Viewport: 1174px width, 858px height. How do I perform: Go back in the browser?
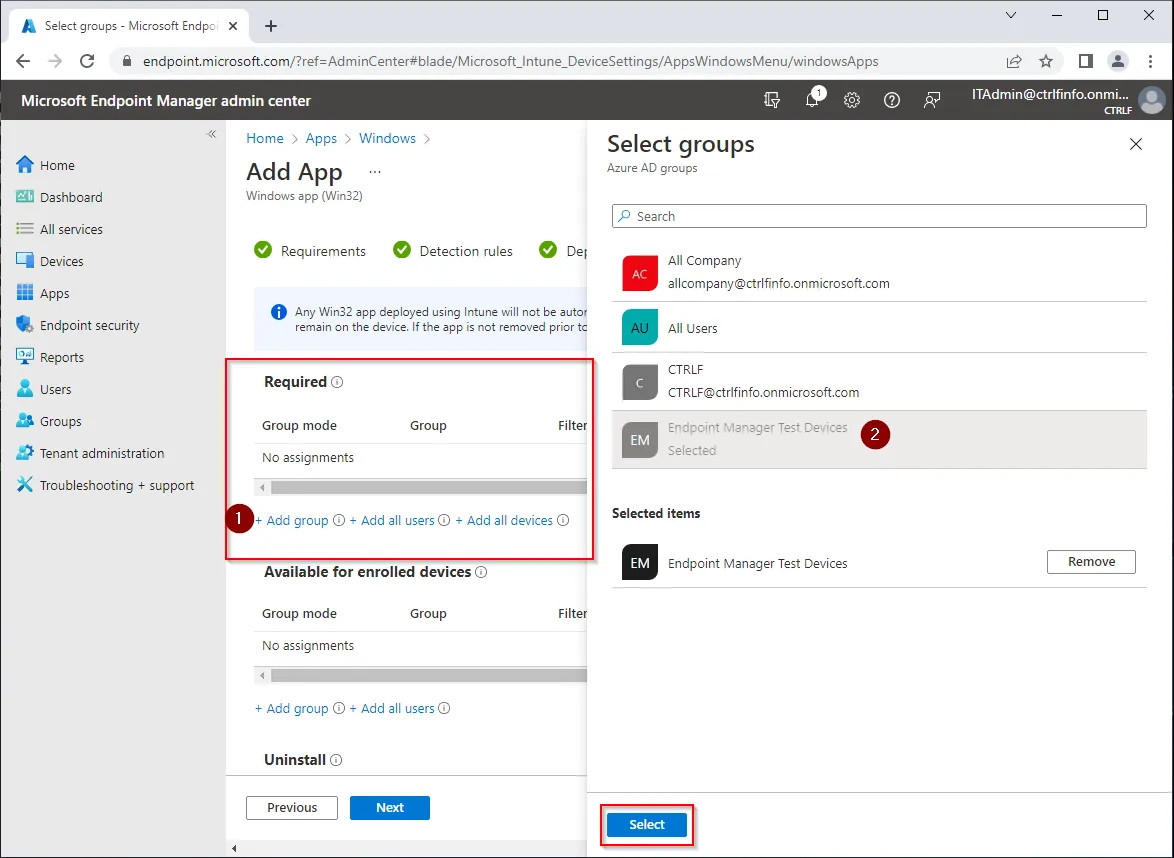click(23, 61)
